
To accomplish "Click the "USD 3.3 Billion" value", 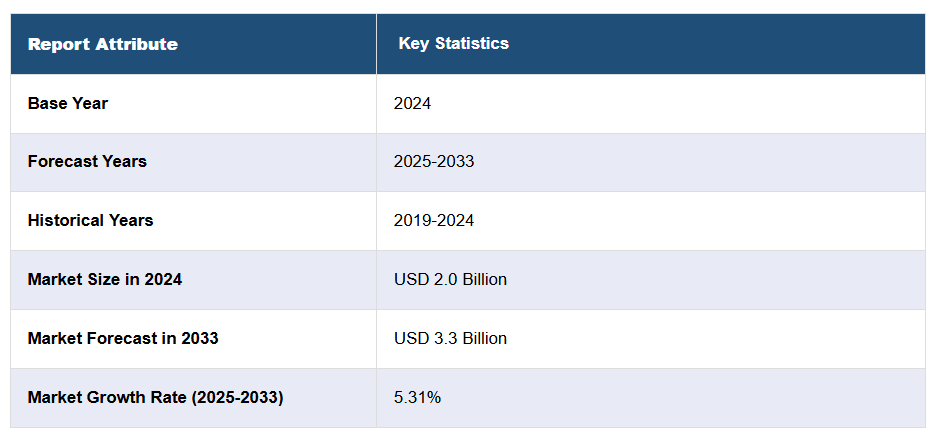I will coord(450,338).
